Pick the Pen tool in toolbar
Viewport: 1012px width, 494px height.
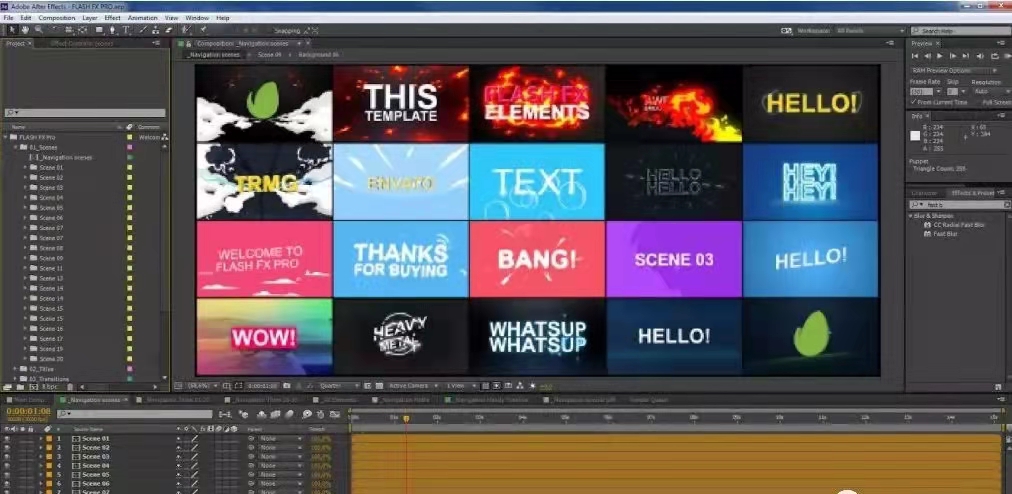click(x=110, y=30)
